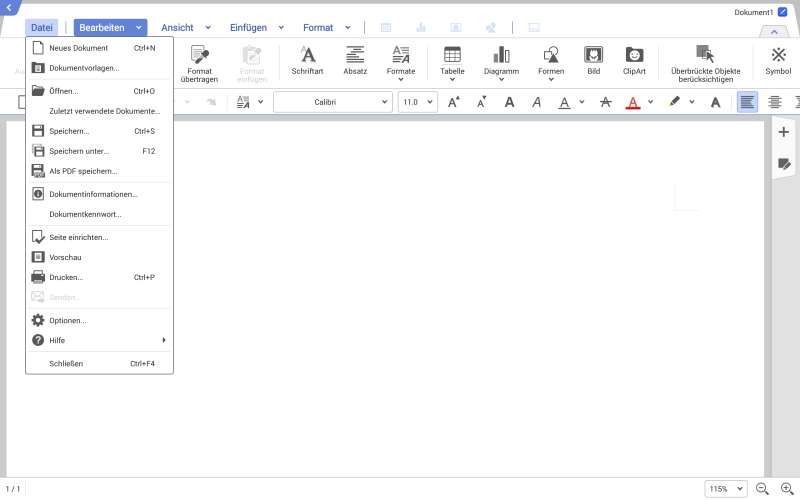The image size is (800, 500).
Task: Expand the Hilfe submenu arrow
Action: (x=163, y=340)
